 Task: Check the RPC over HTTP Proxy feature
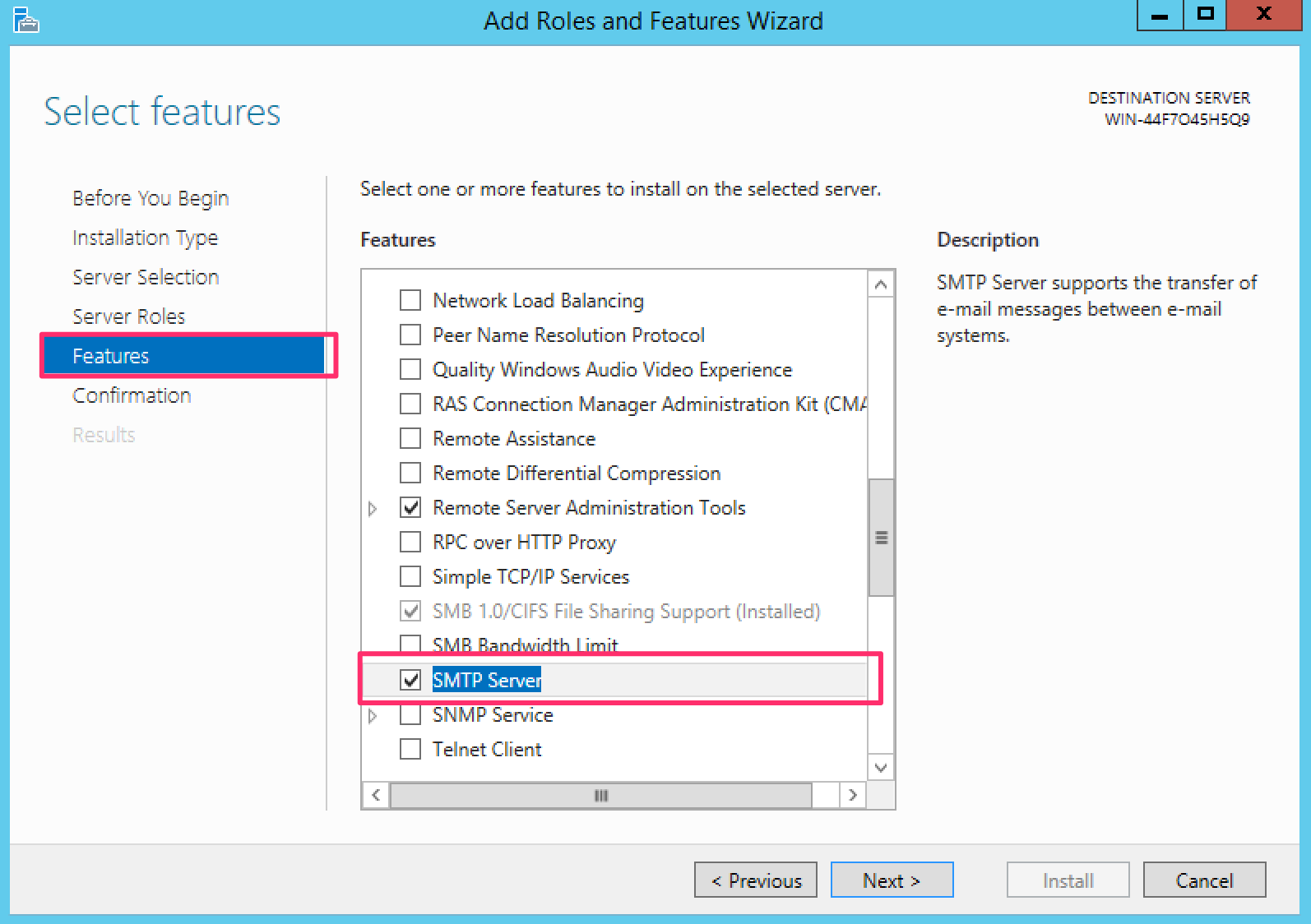point(410,542)
